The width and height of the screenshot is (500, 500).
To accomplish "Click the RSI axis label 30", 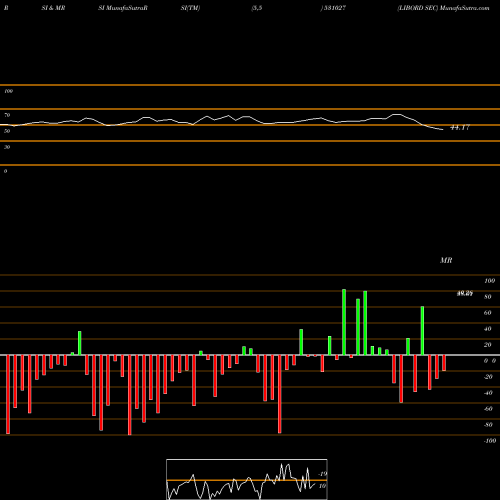I will (x=7, y=147).
